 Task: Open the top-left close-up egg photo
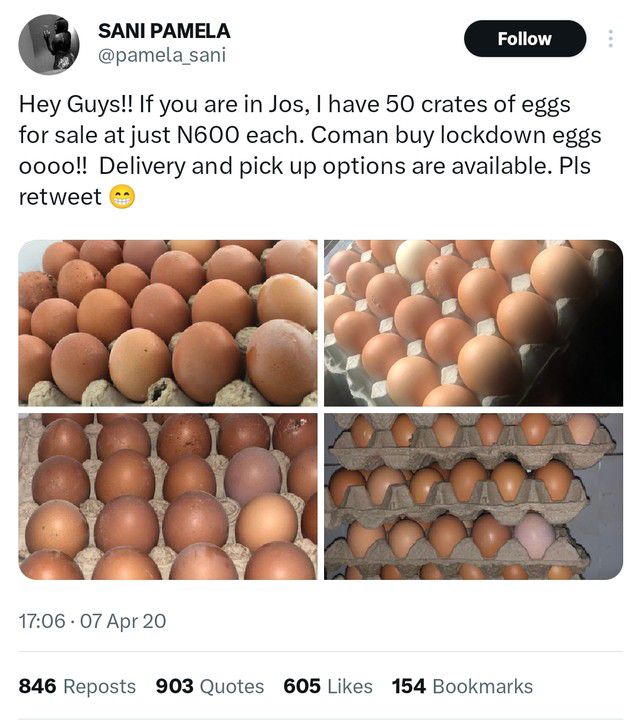coord(168,322)
